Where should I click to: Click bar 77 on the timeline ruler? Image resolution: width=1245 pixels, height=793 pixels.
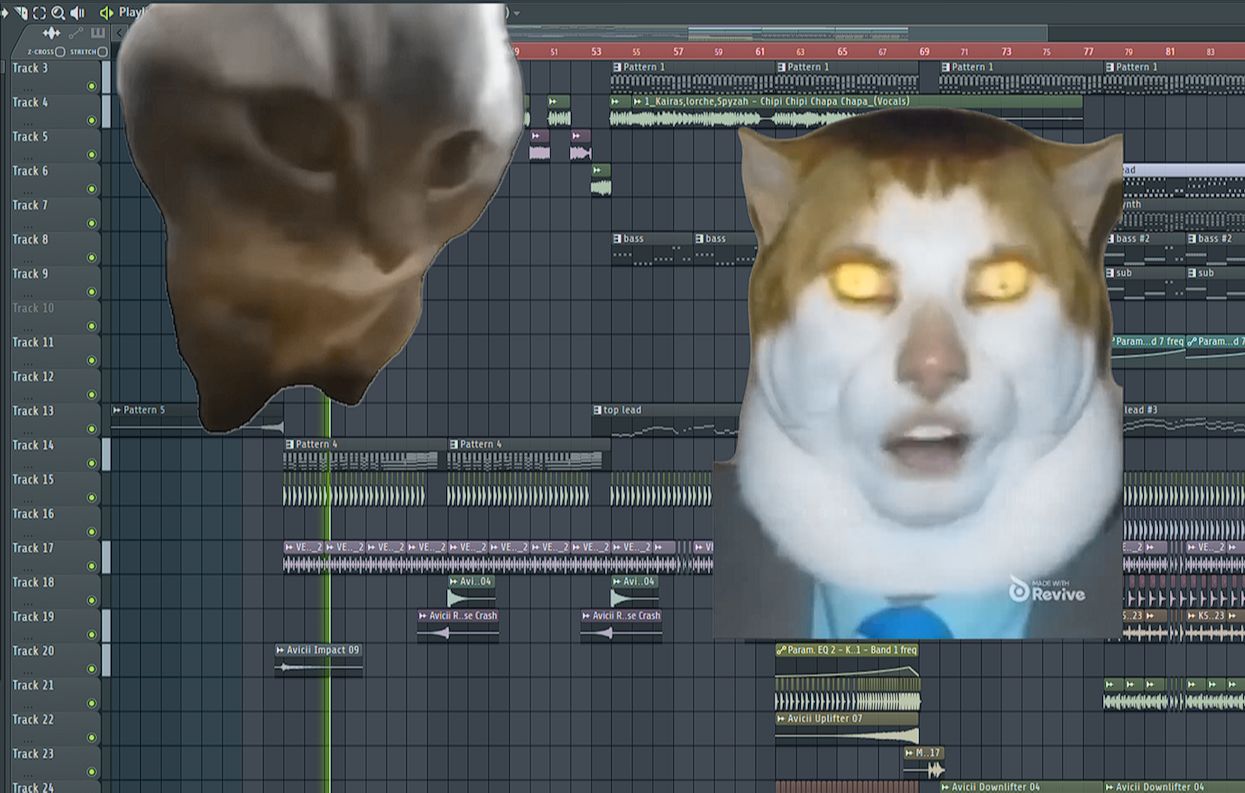pyautogui.click(x=1088, y=51)
